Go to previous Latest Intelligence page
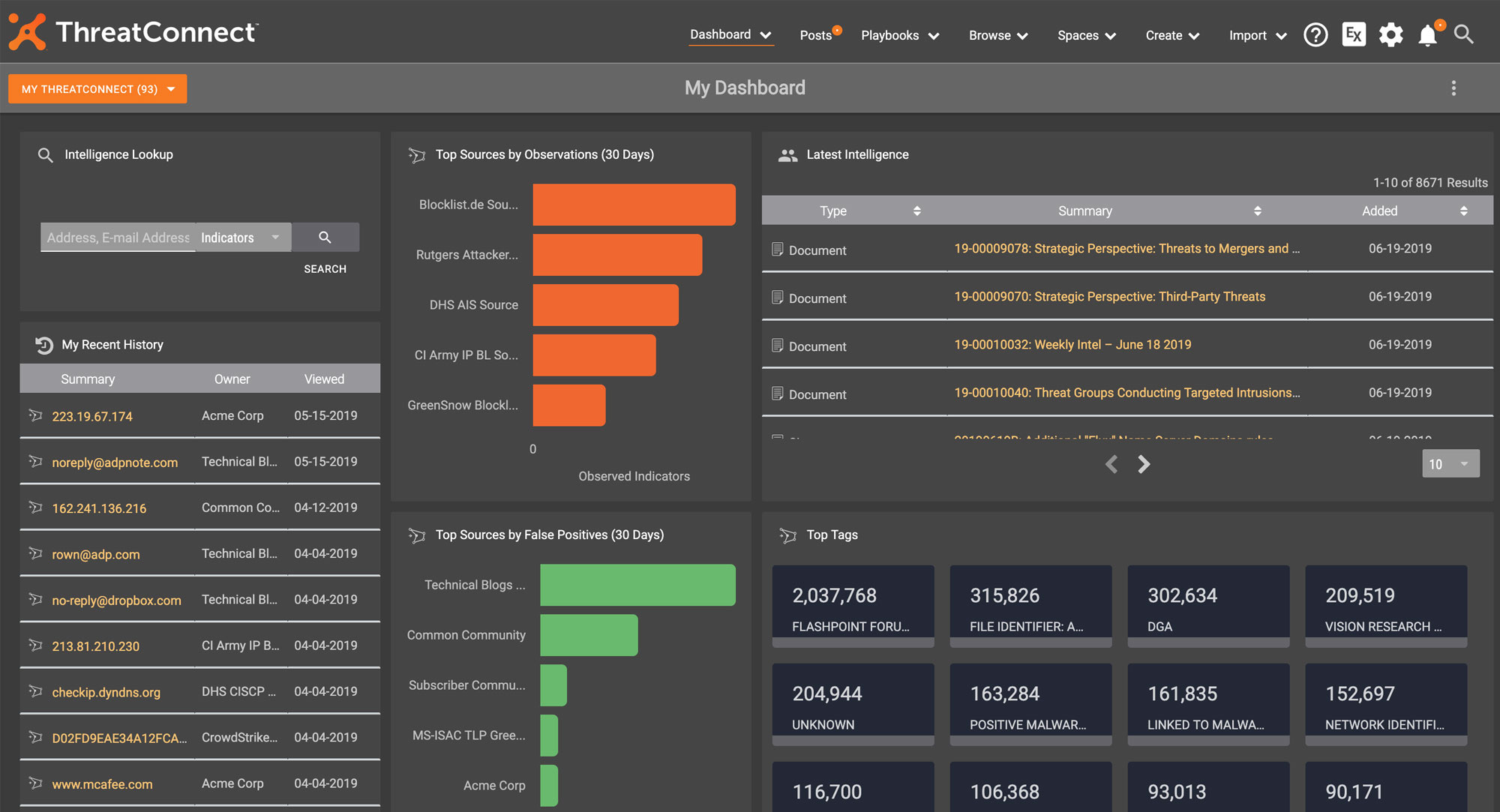 (x=1111, y=464)
